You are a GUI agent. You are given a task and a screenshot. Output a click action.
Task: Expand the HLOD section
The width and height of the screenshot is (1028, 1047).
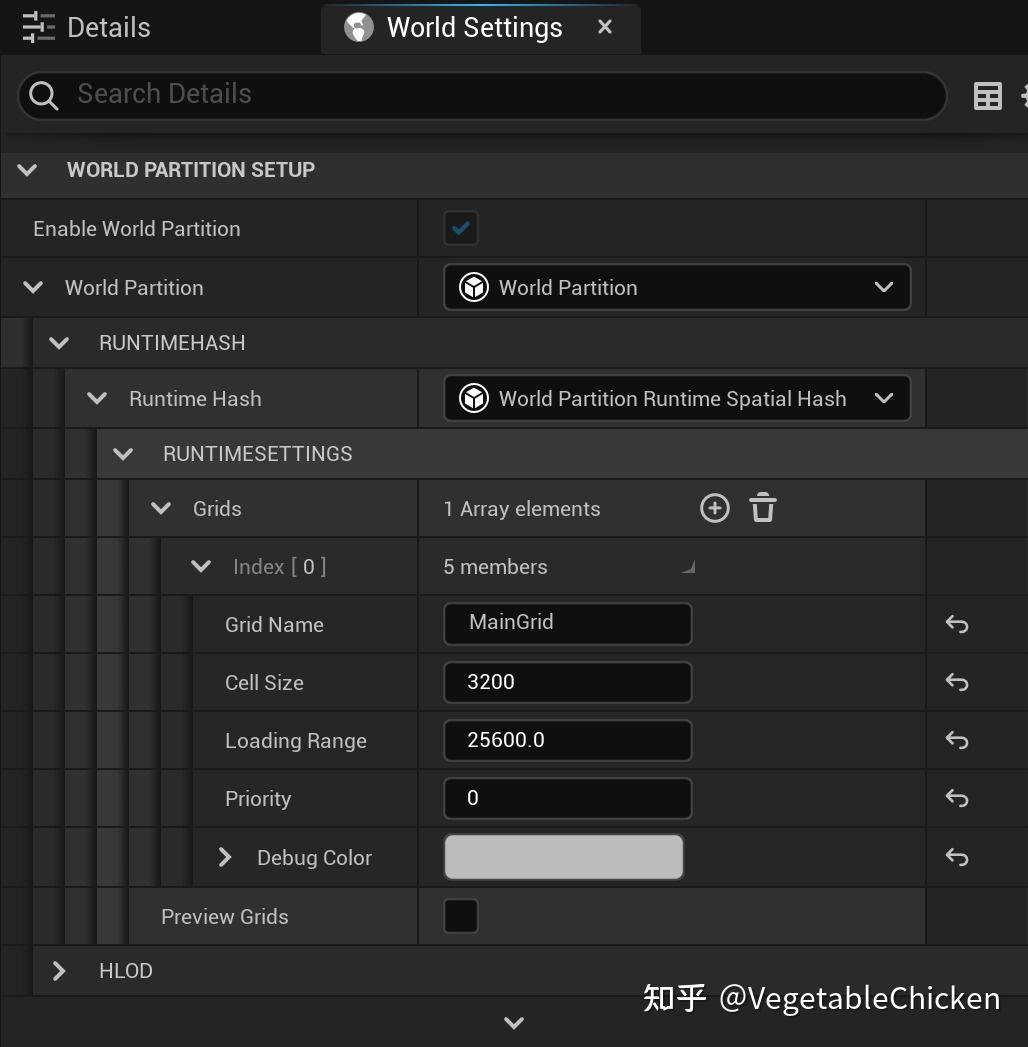tap(58, 970)
